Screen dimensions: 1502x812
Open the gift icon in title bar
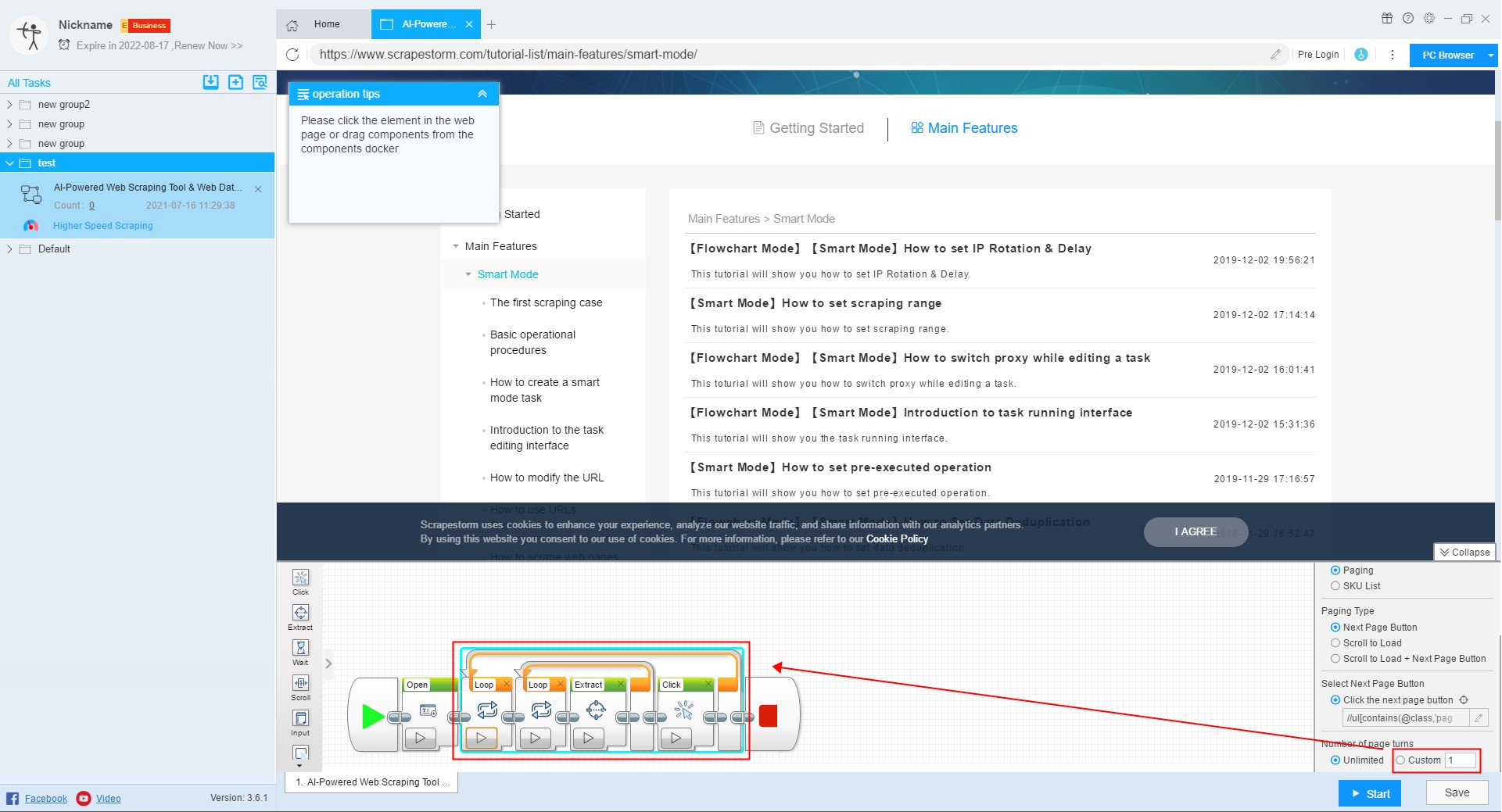coord(1387,18)
